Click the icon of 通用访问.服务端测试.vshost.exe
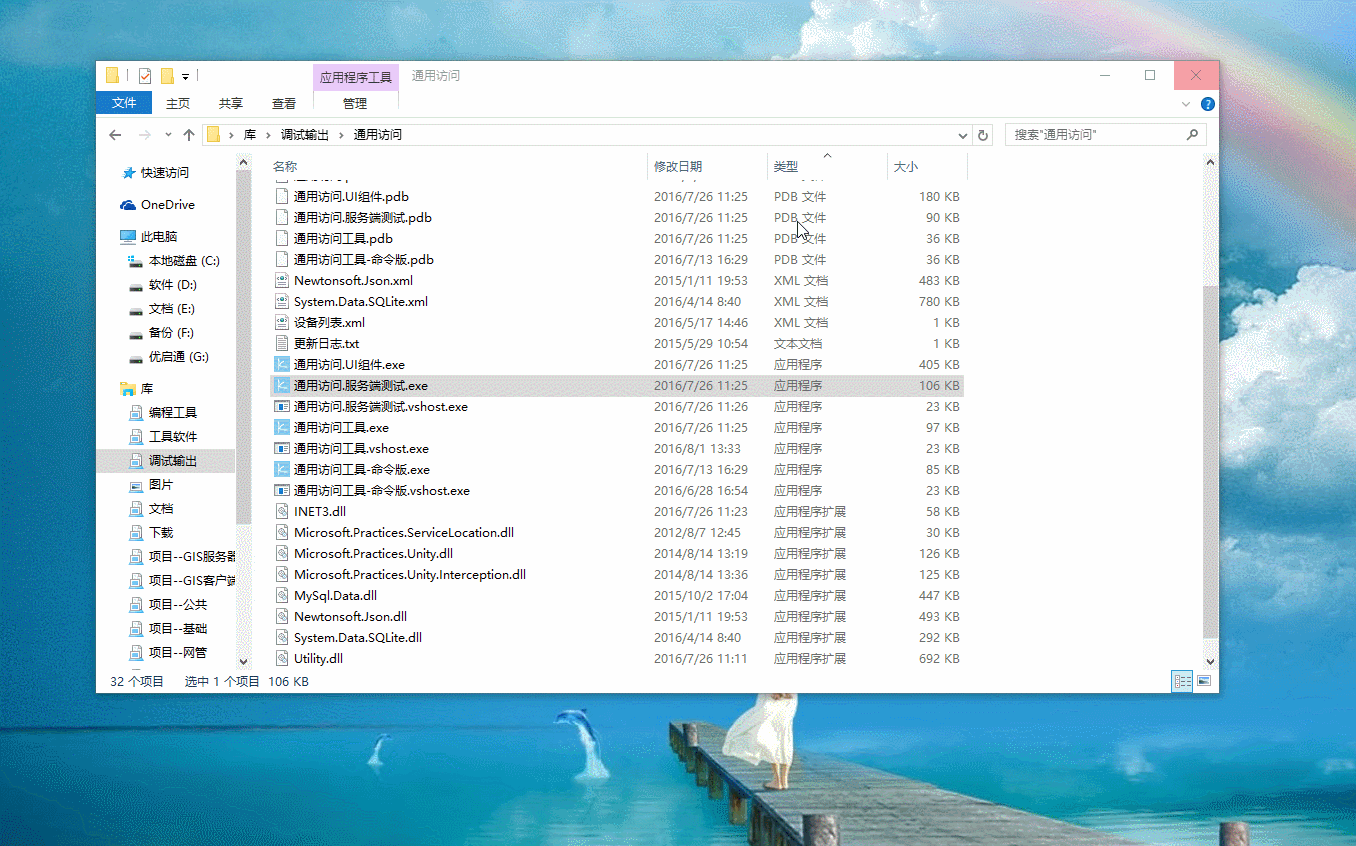The height and width of the screenshot is (846, 1356). (x=282, y=407)
